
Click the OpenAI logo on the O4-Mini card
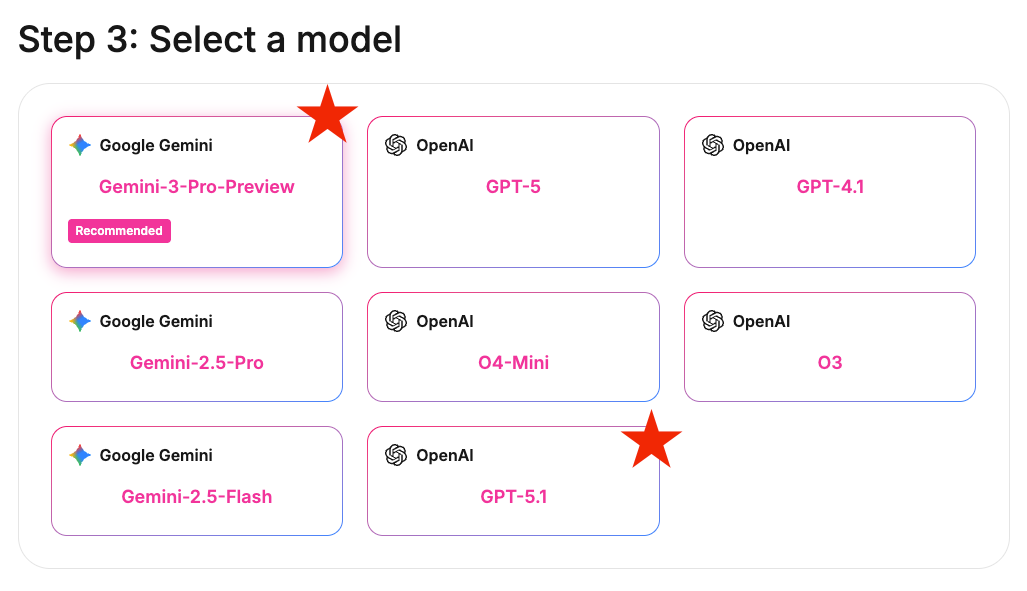click(396, 321)
